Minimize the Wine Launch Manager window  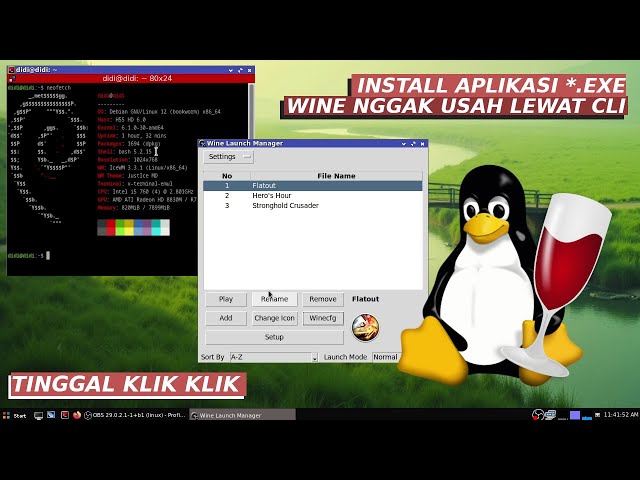pos(404,144)
